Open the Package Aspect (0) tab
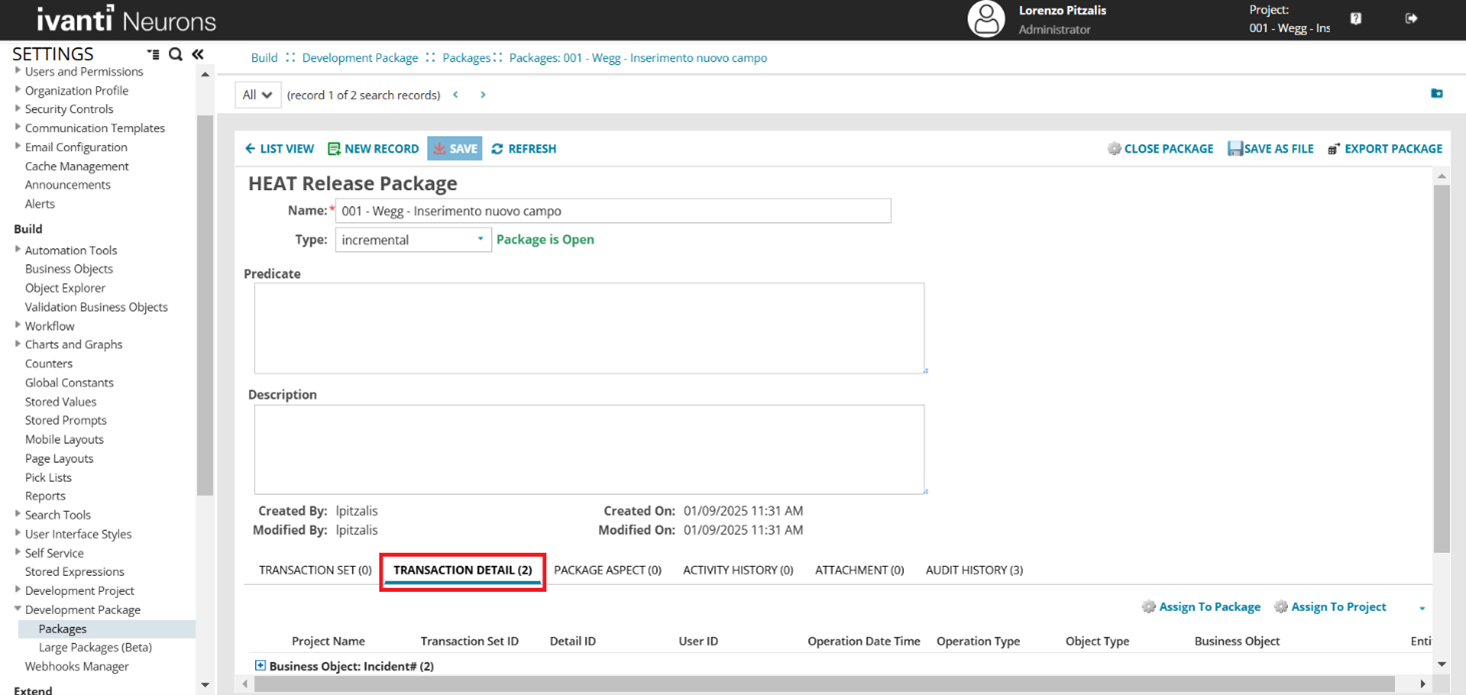This screenshot has width=1466, height=695. pyautogui.click(x=608, y=570)
